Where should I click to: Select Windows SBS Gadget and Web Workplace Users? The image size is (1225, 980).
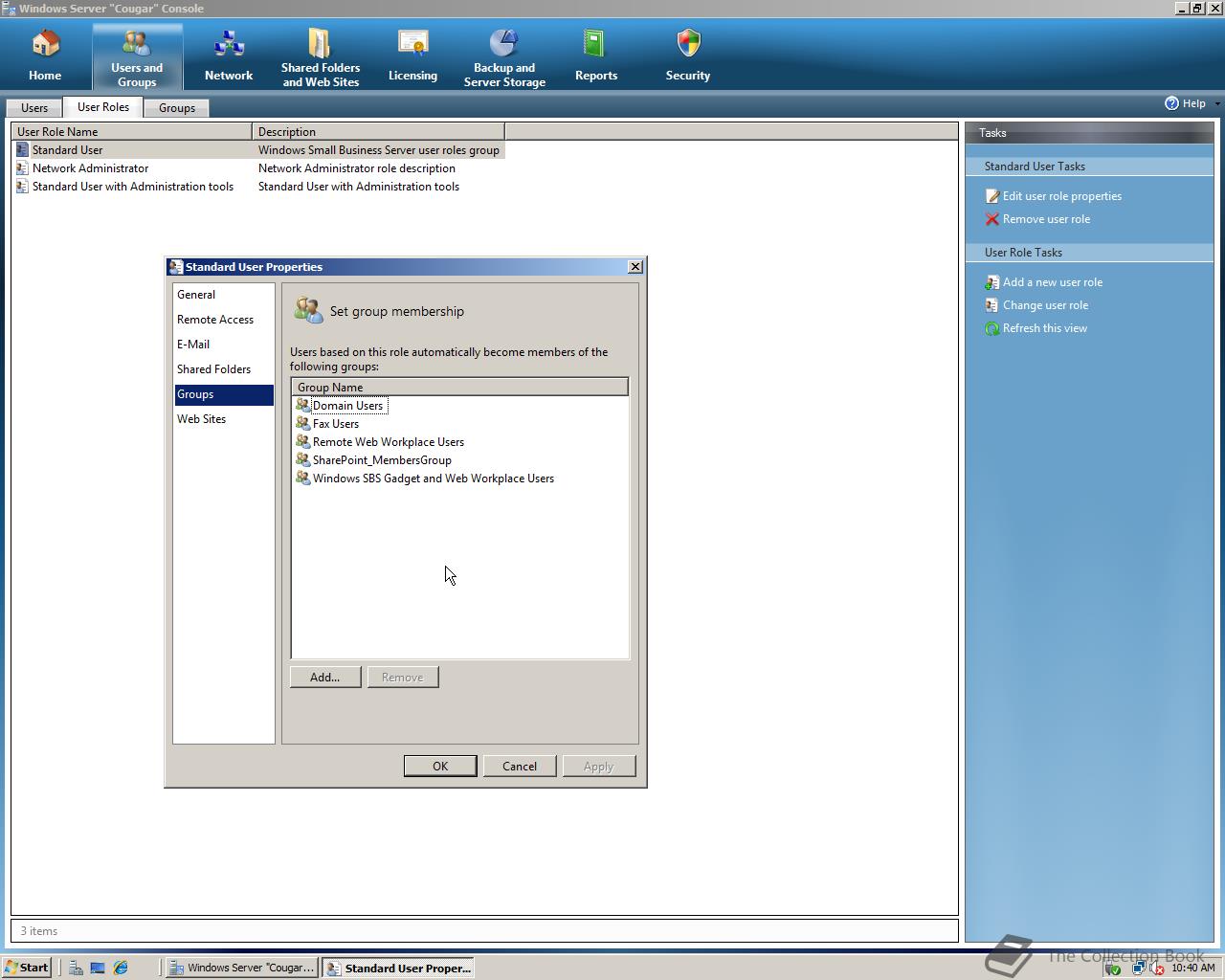tap(434, 479)
